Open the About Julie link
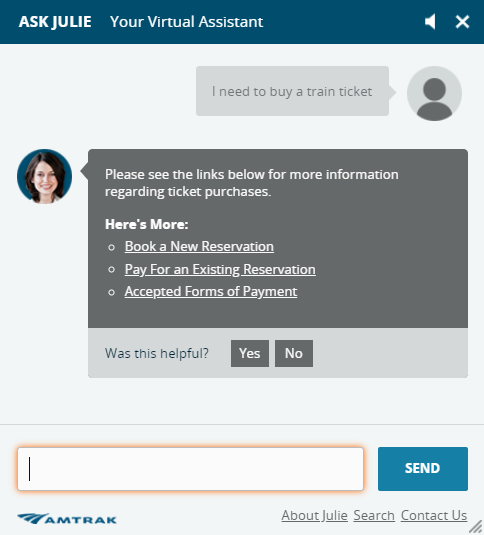The width and height of the screenshot is (484, 535). pyautogui.click(x=314, y=515)
